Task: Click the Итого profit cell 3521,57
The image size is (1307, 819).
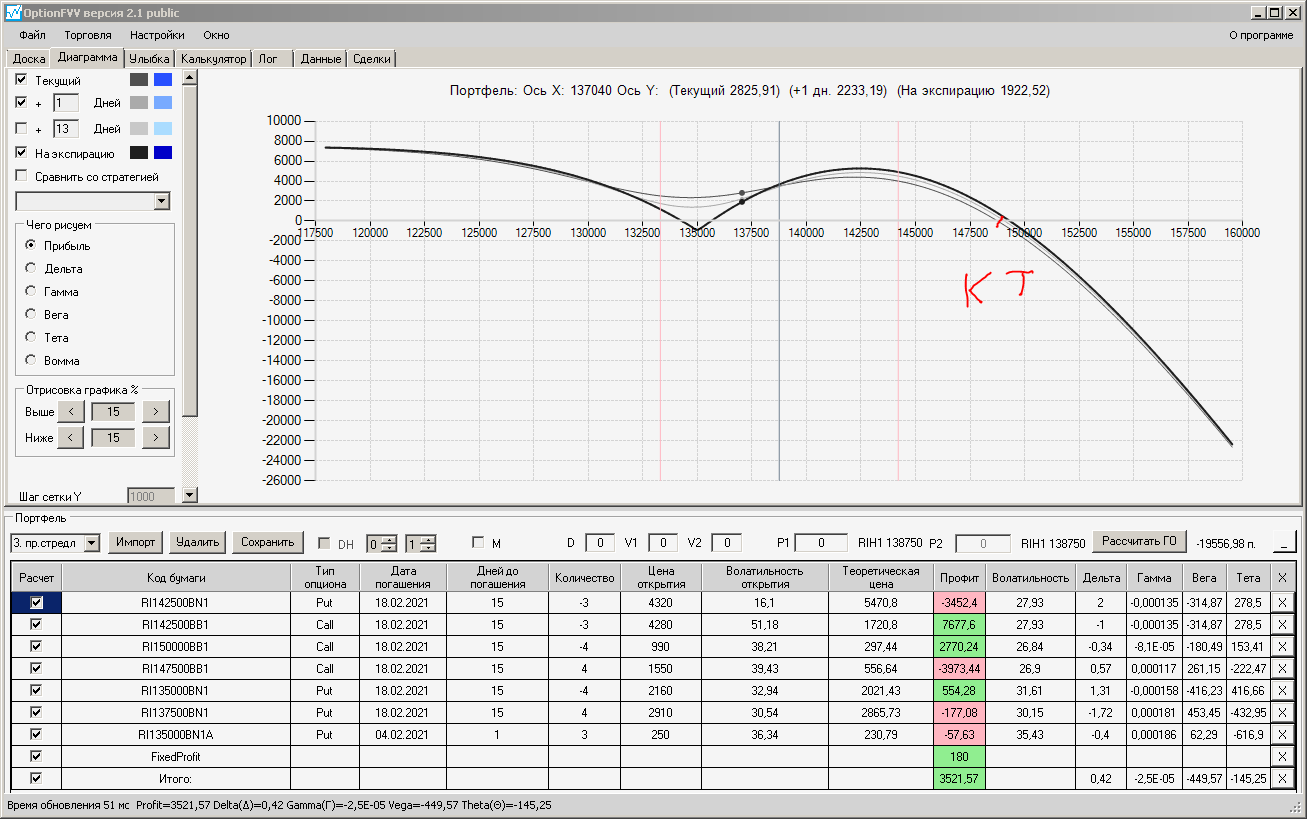Action: click(958, 779)
